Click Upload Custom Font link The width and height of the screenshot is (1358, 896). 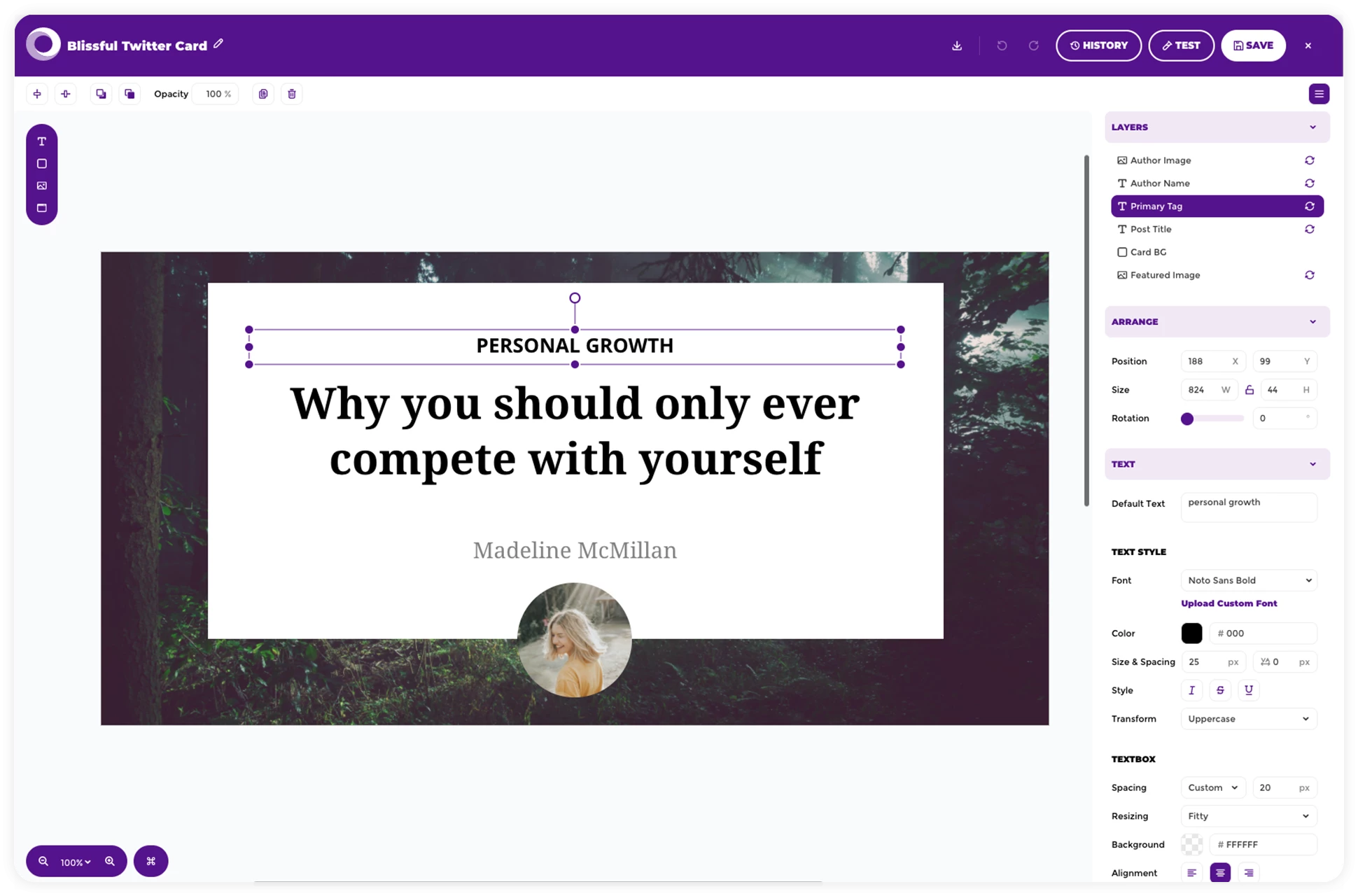(x=1228, y=603)
